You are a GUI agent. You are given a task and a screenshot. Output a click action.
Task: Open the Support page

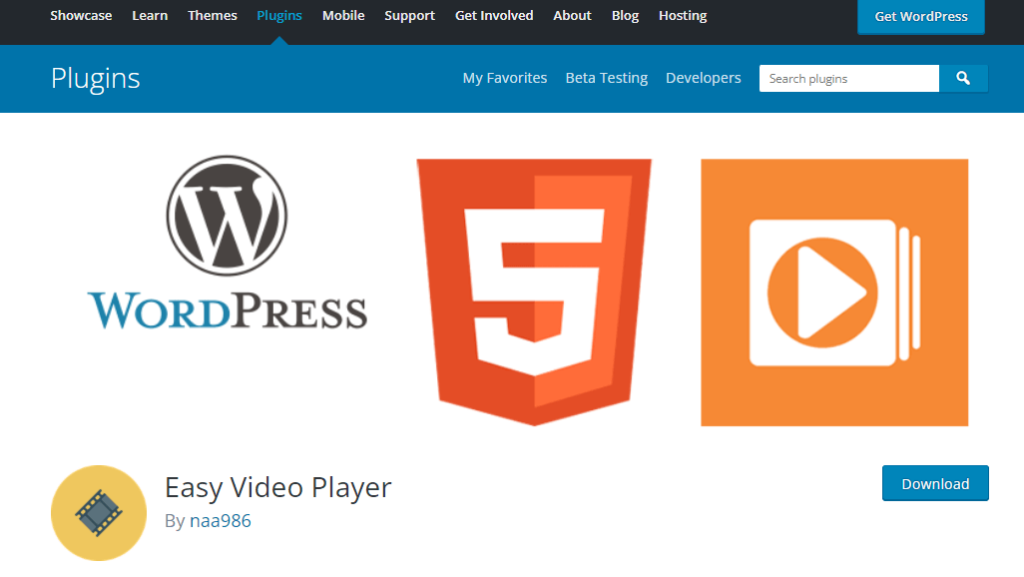point(409,16)
